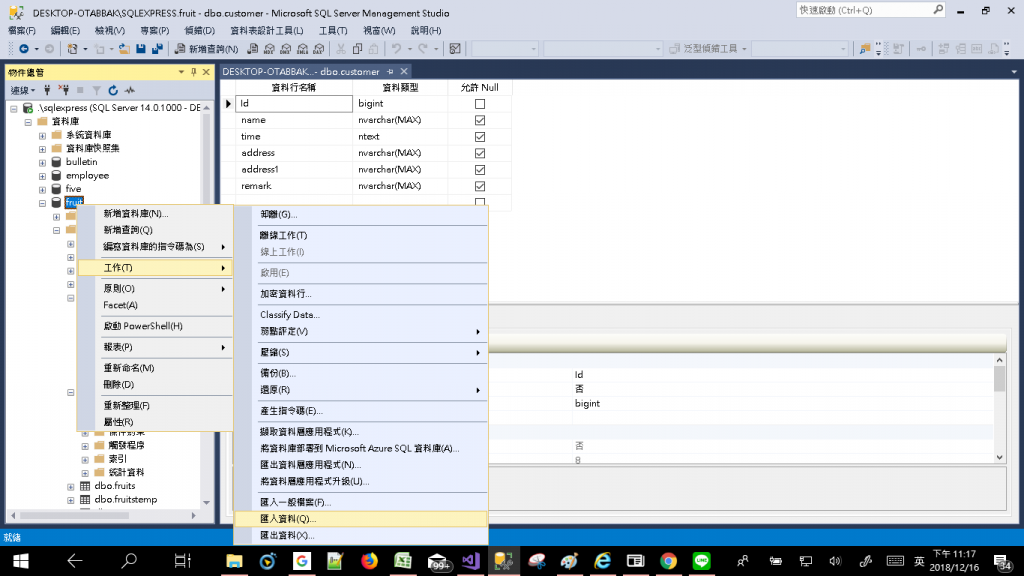Expand the dbo.fruitstemp table node
This screenshot has height=576, width=1024.
coord(71,500)
